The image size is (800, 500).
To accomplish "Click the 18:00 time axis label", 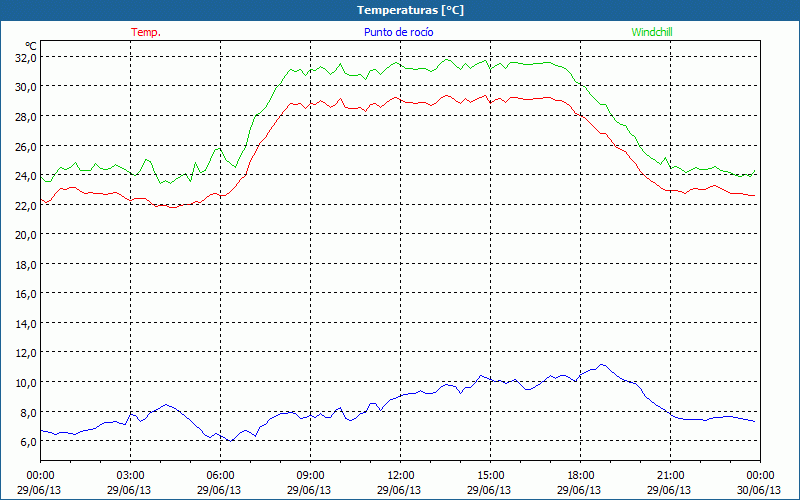I will (x=580, y=476).
